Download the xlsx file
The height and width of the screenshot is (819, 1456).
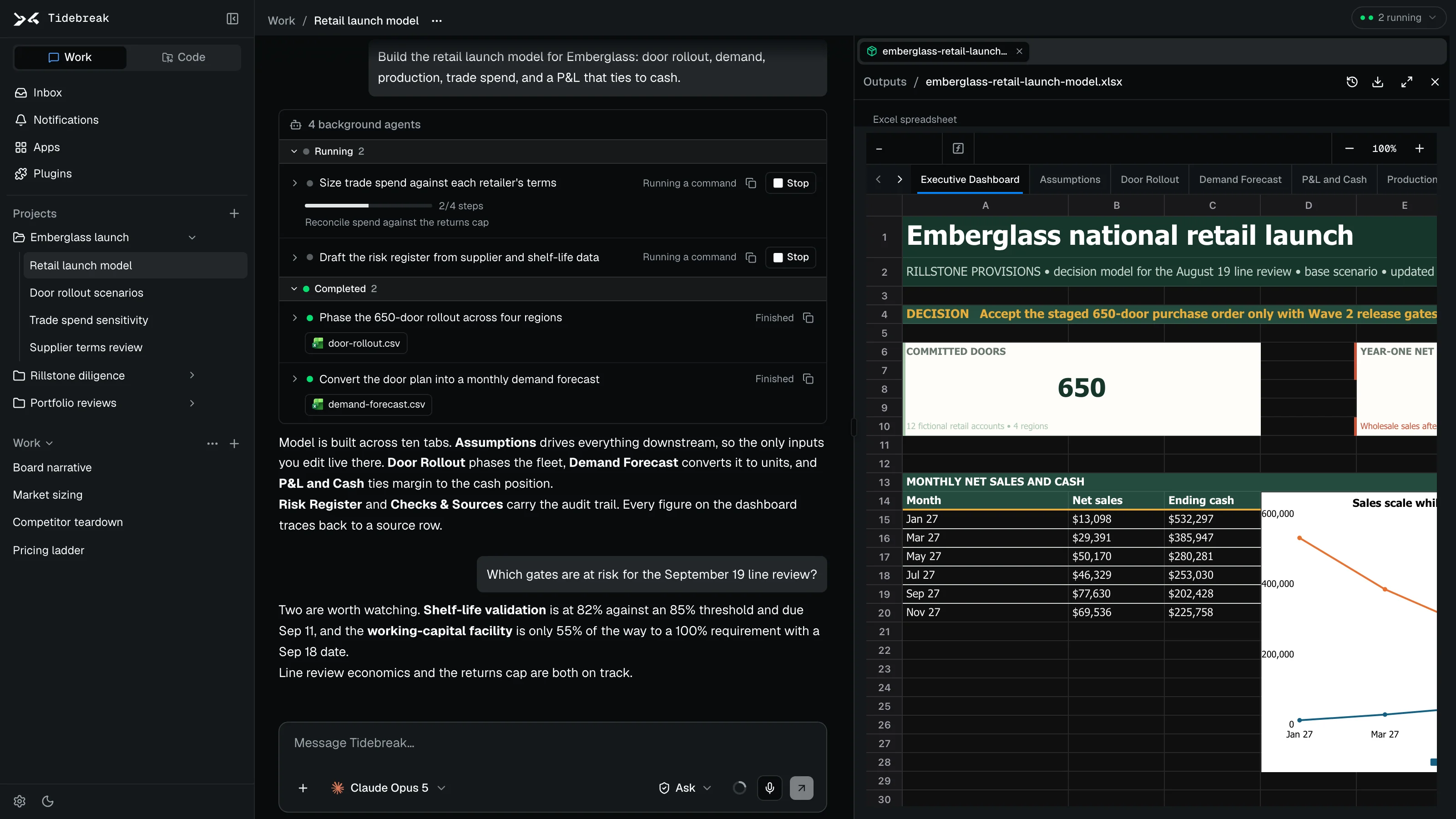click(x=1378, y=82)
